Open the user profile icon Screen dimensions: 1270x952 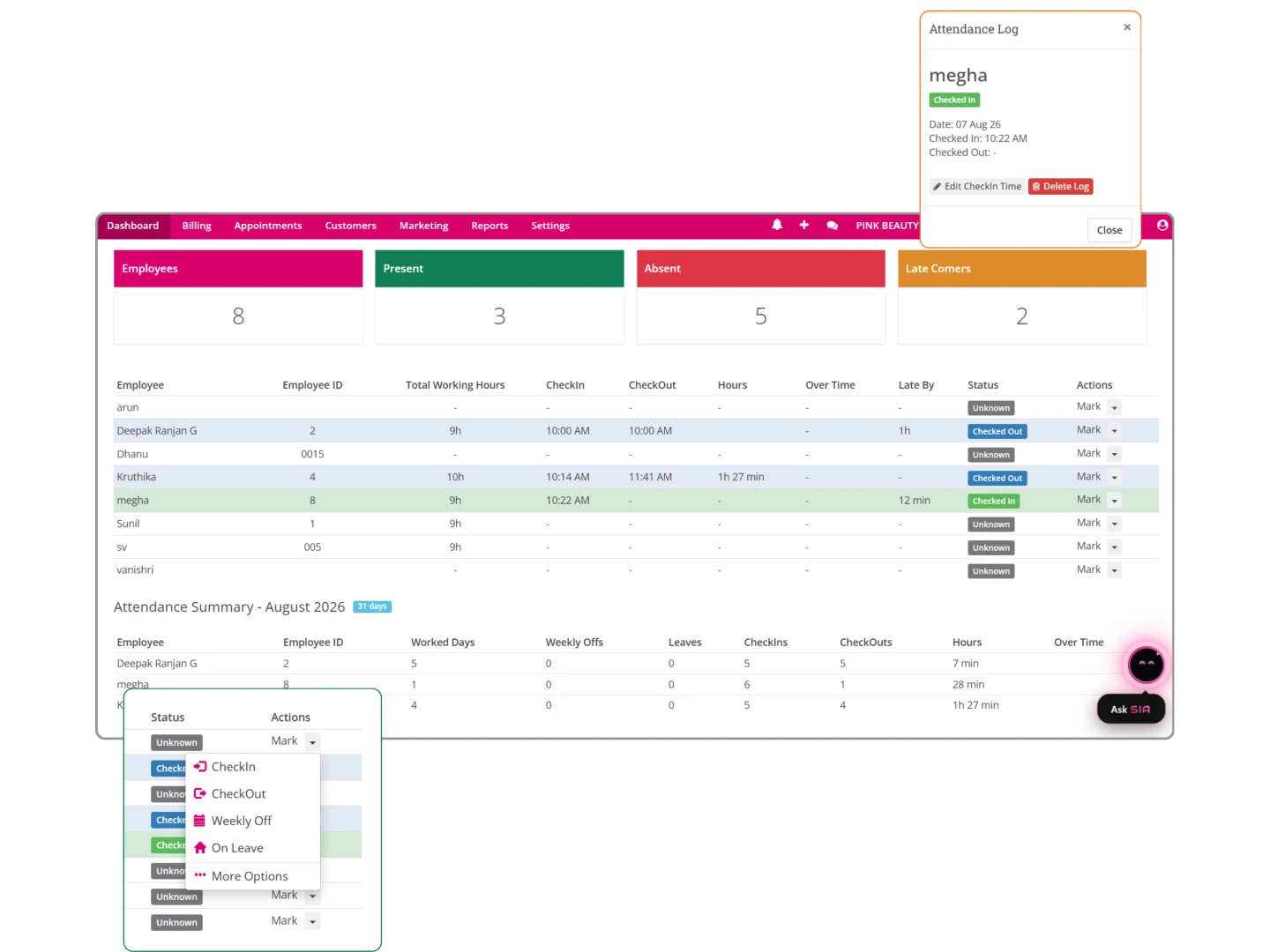1162,225
